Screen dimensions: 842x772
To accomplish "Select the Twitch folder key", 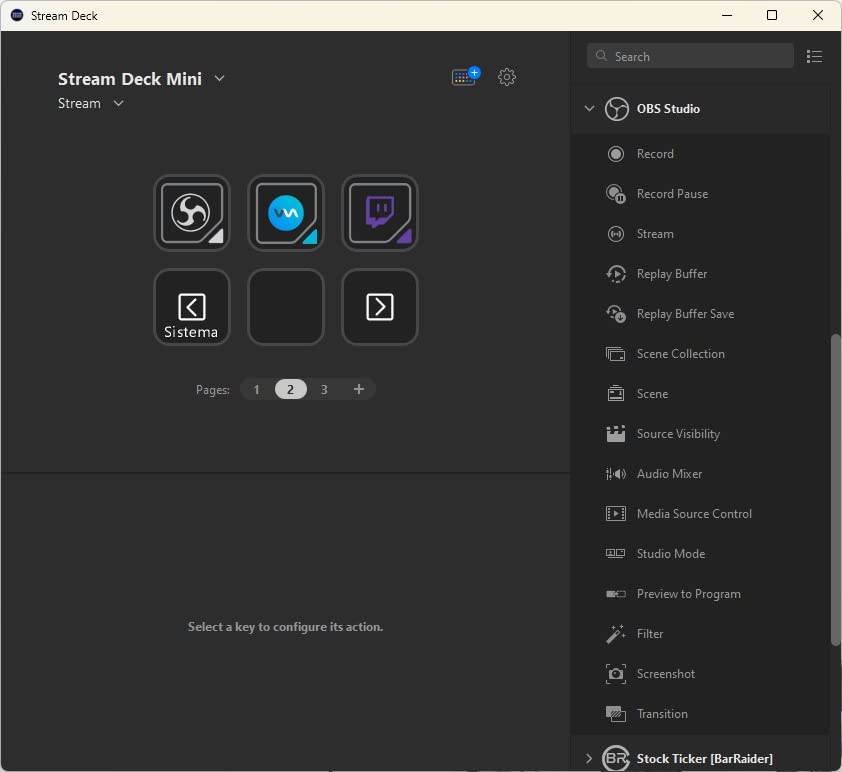I will coord(380,213).
